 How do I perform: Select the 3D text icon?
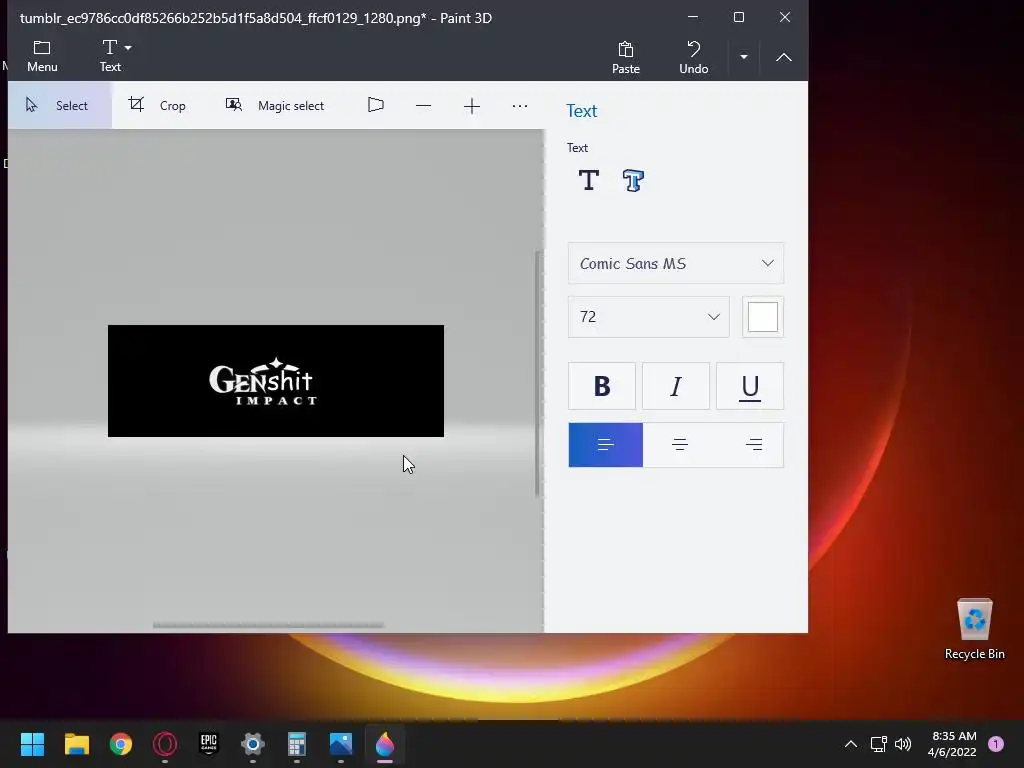(x=633, y=180)
